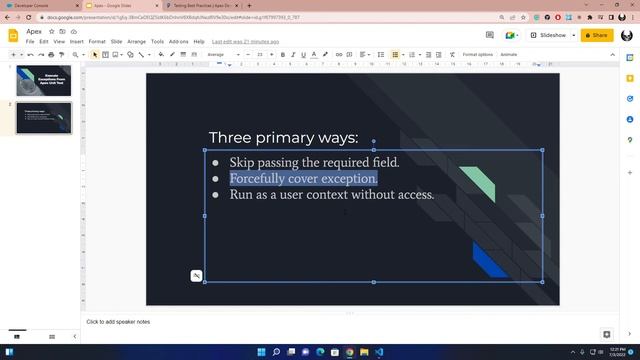
Task: Toggle underline formatting
Action: click(x=303, y=54)
